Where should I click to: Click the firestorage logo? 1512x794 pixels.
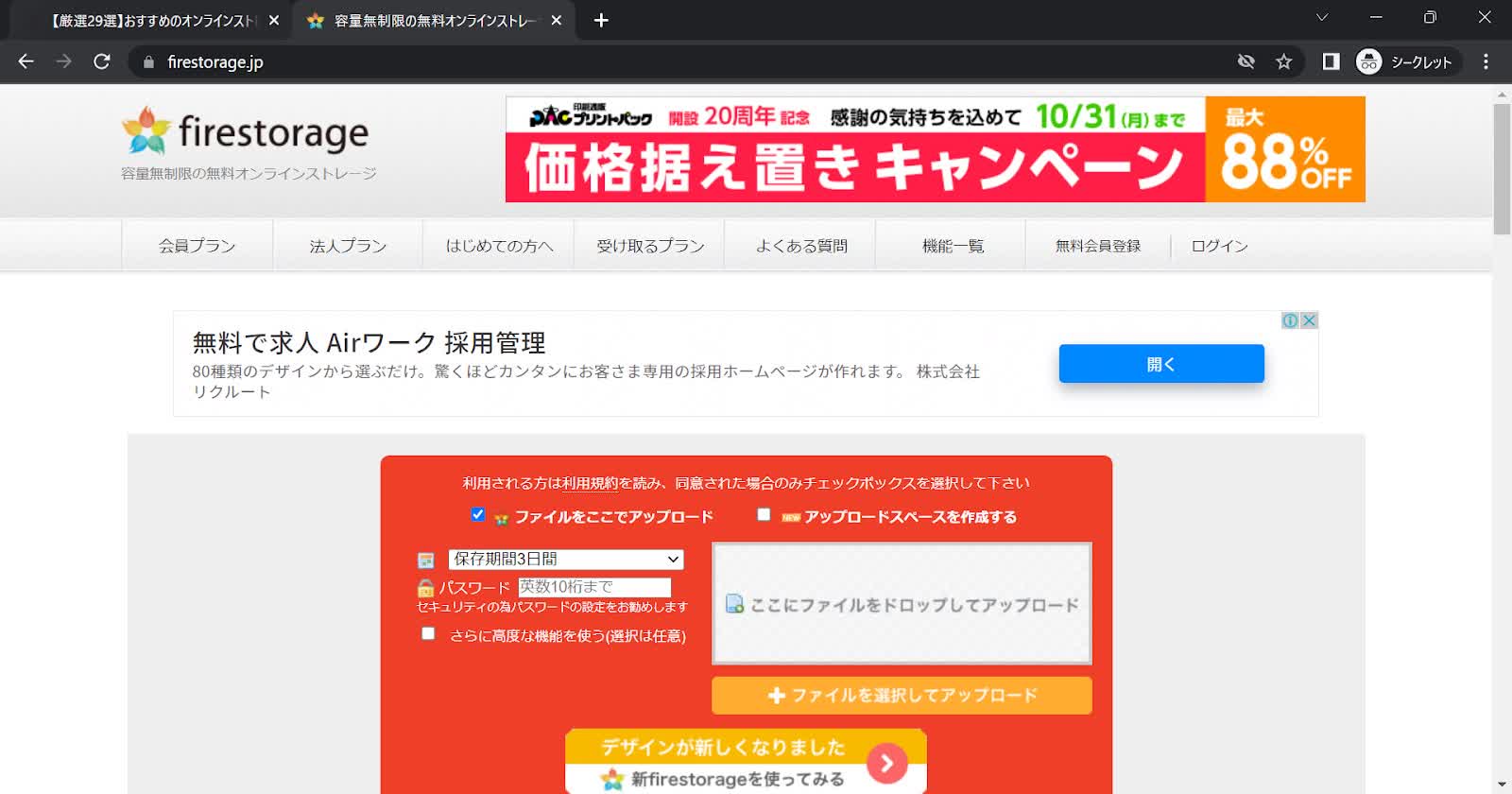[x=246, y=131]
